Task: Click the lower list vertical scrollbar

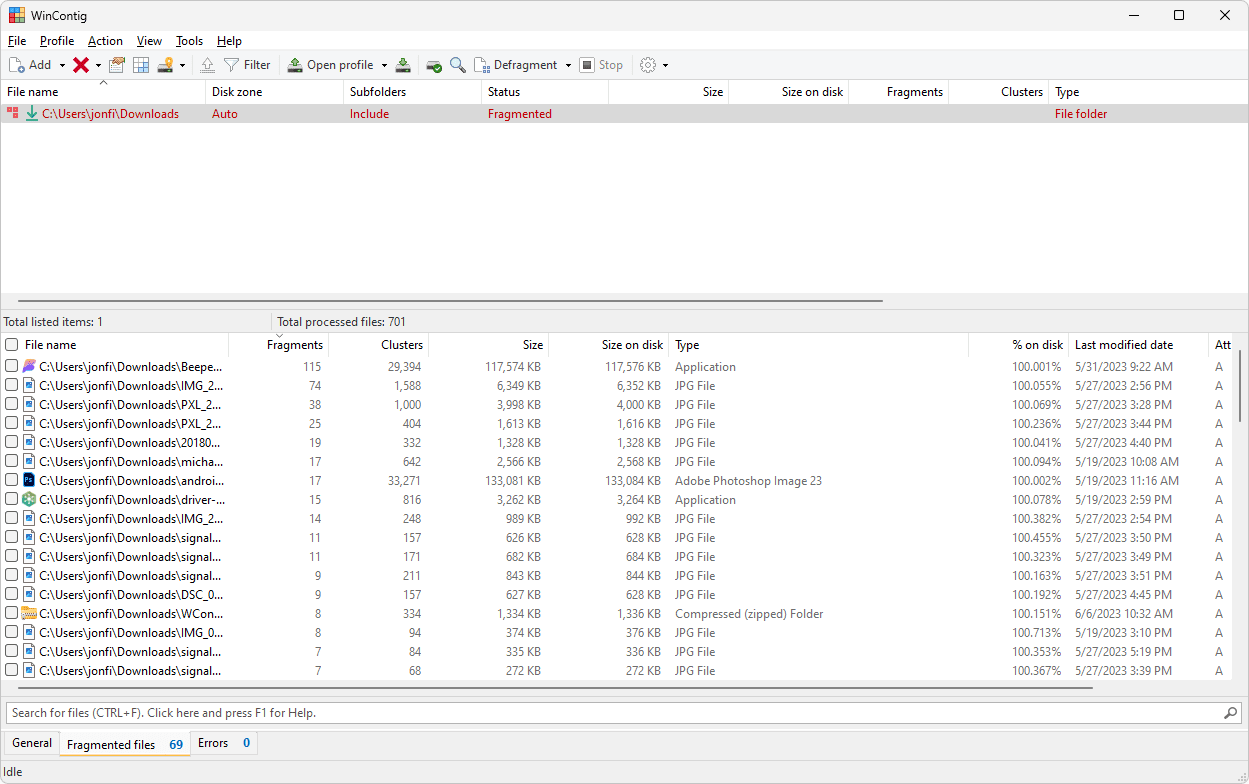Action: coord(1242,385)
